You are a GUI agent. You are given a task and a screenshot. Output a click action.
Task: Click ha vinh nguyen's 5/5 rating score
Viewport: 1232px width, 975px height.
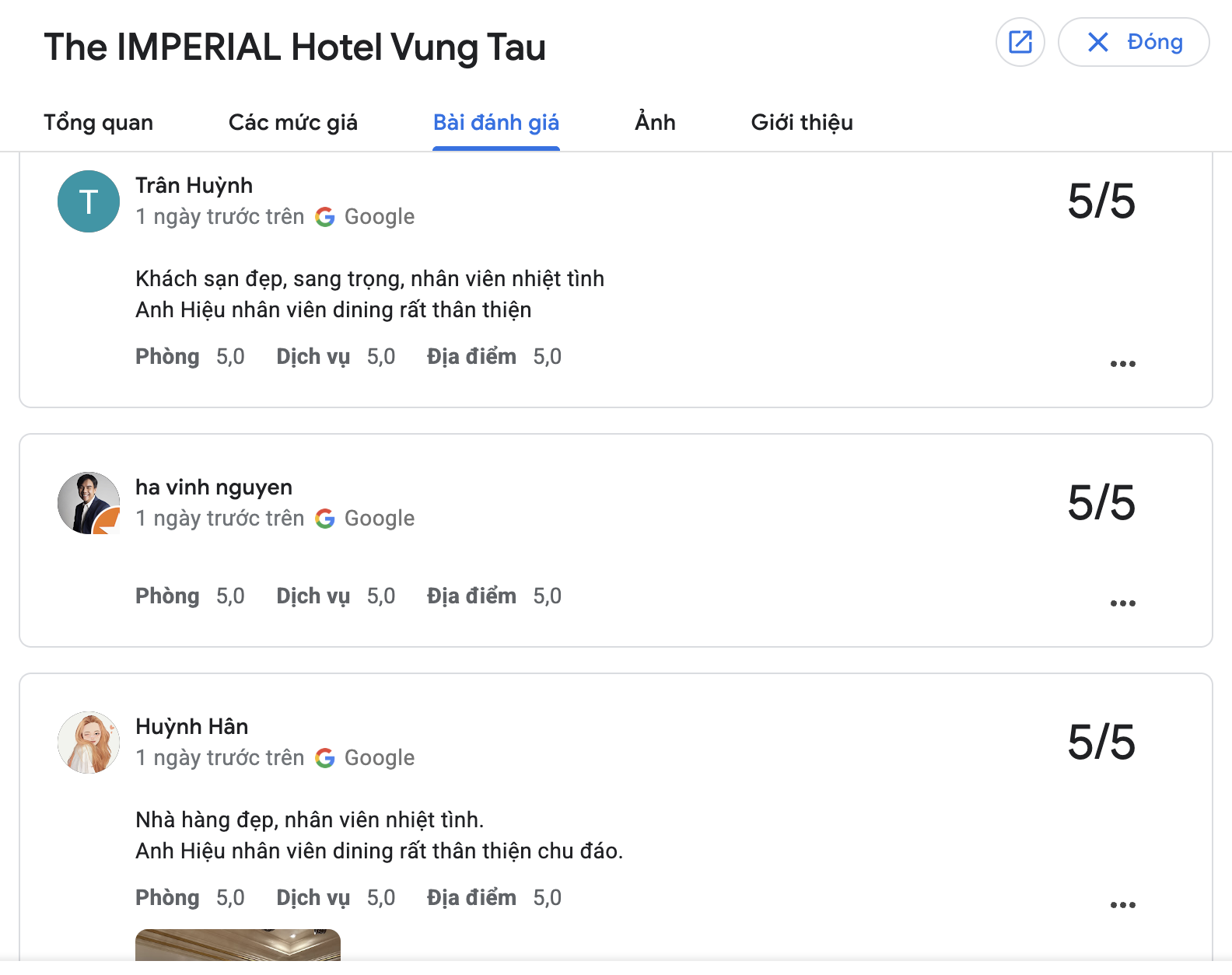click(x=1101, y=503)
